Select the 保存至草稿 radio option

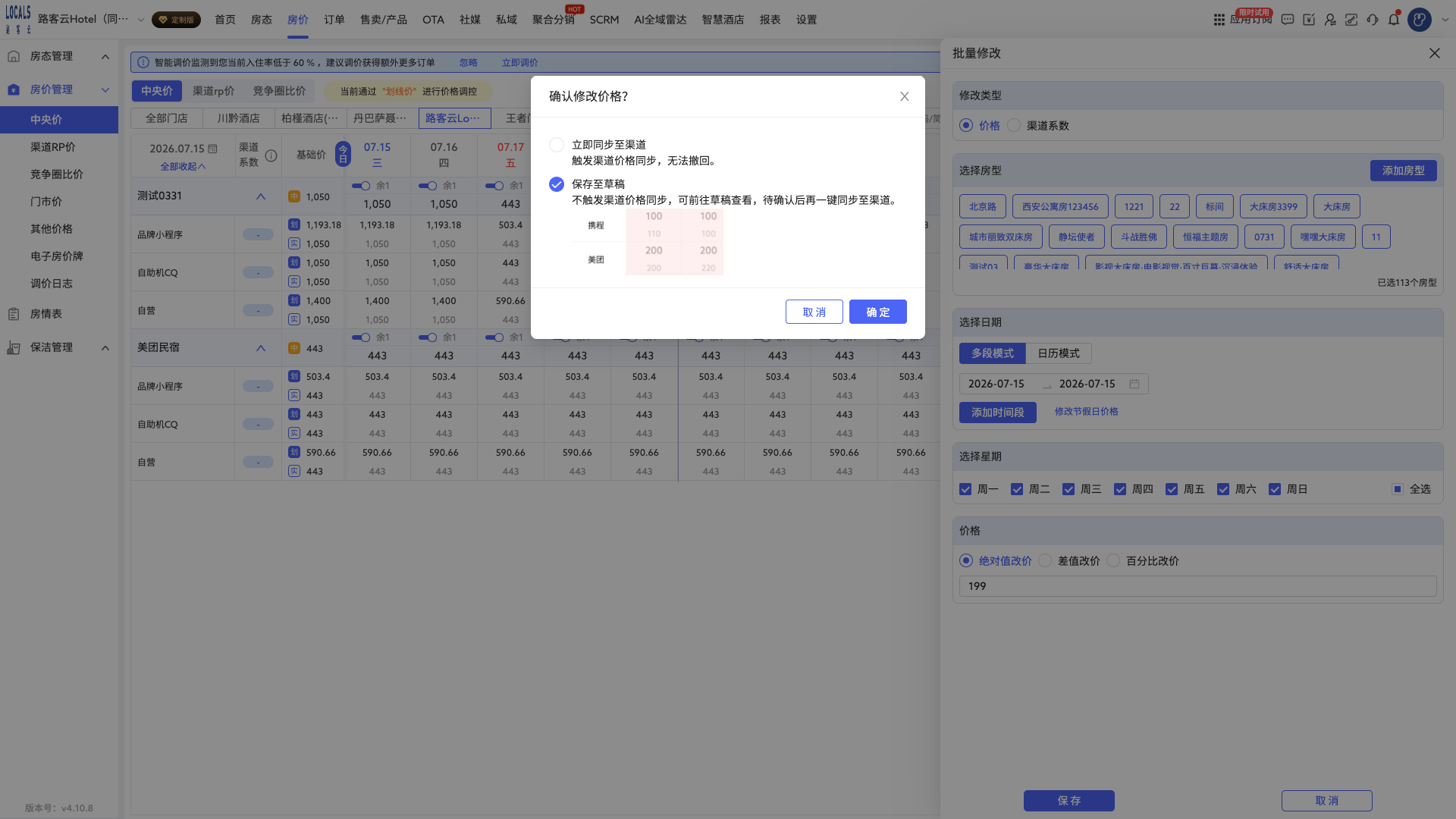point(557,184)
